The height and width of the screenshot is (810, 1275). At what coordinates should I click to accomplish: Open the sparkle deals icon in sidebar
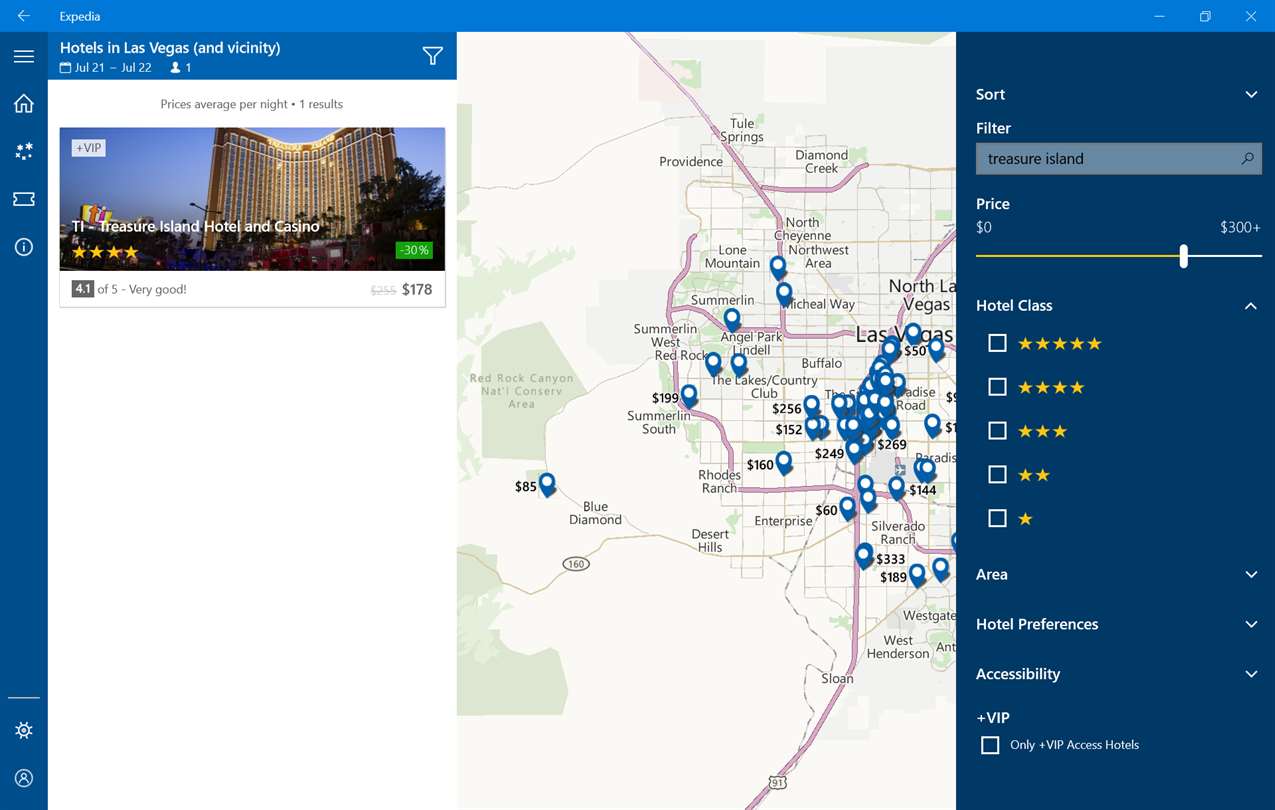coord(24,151)
